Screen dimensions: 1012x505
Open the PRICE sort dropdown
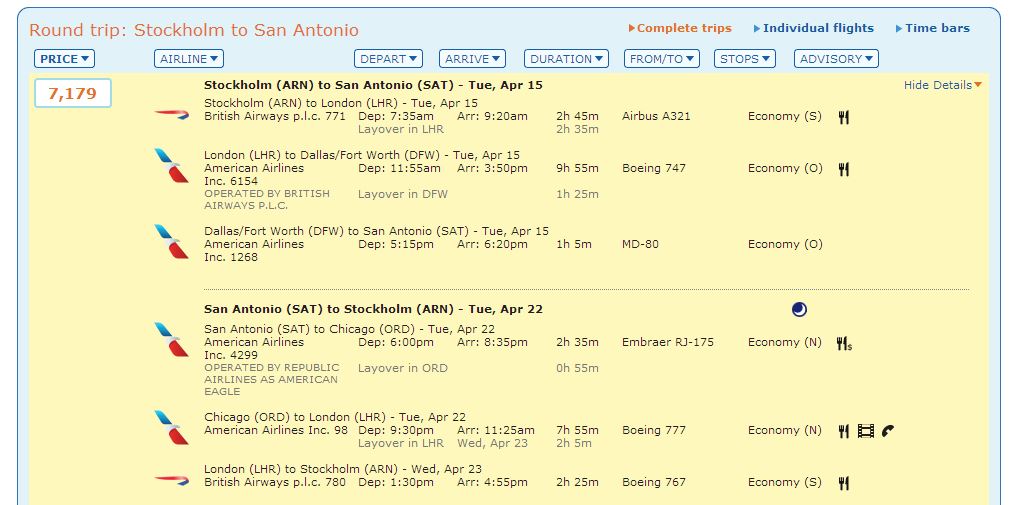pos(65,59)
